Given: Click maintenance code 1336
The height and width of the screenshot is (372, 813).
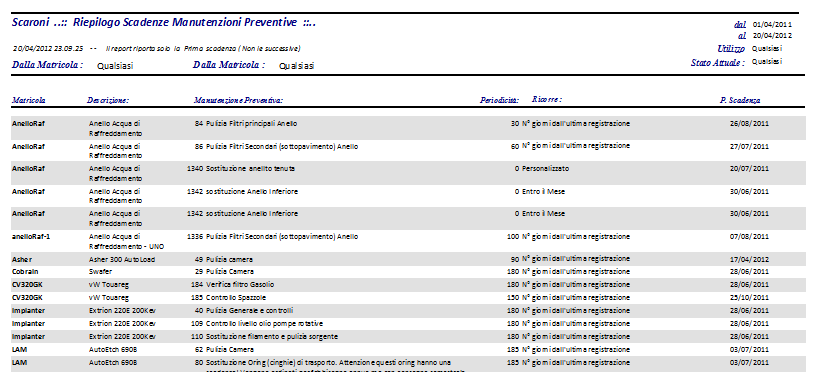Looking at the screenshot, I should pyautogui.click(x=195, y=236).
